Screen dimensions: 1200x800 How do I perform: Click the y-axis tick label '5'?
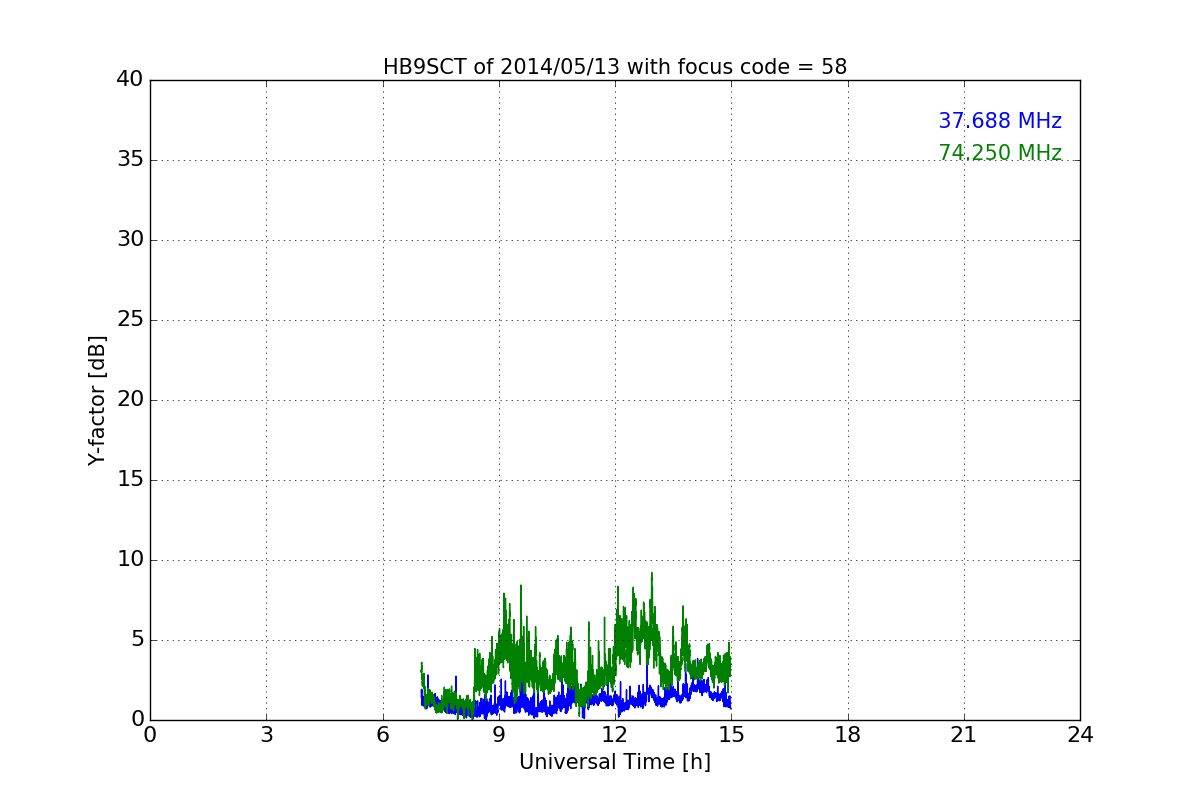tap(137, 640)
